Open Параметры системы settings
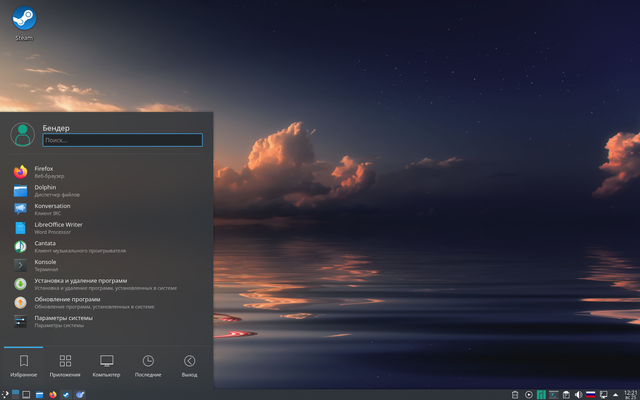This screenshot has height=400, width=640. (107, 322)
